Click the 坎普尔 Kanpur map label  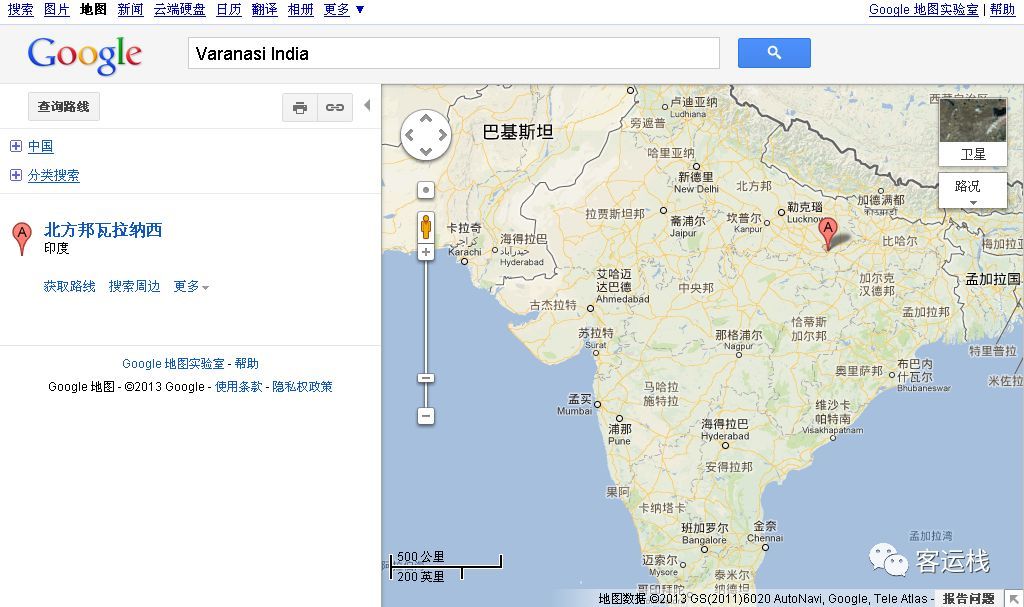click(x=745, y=223)
